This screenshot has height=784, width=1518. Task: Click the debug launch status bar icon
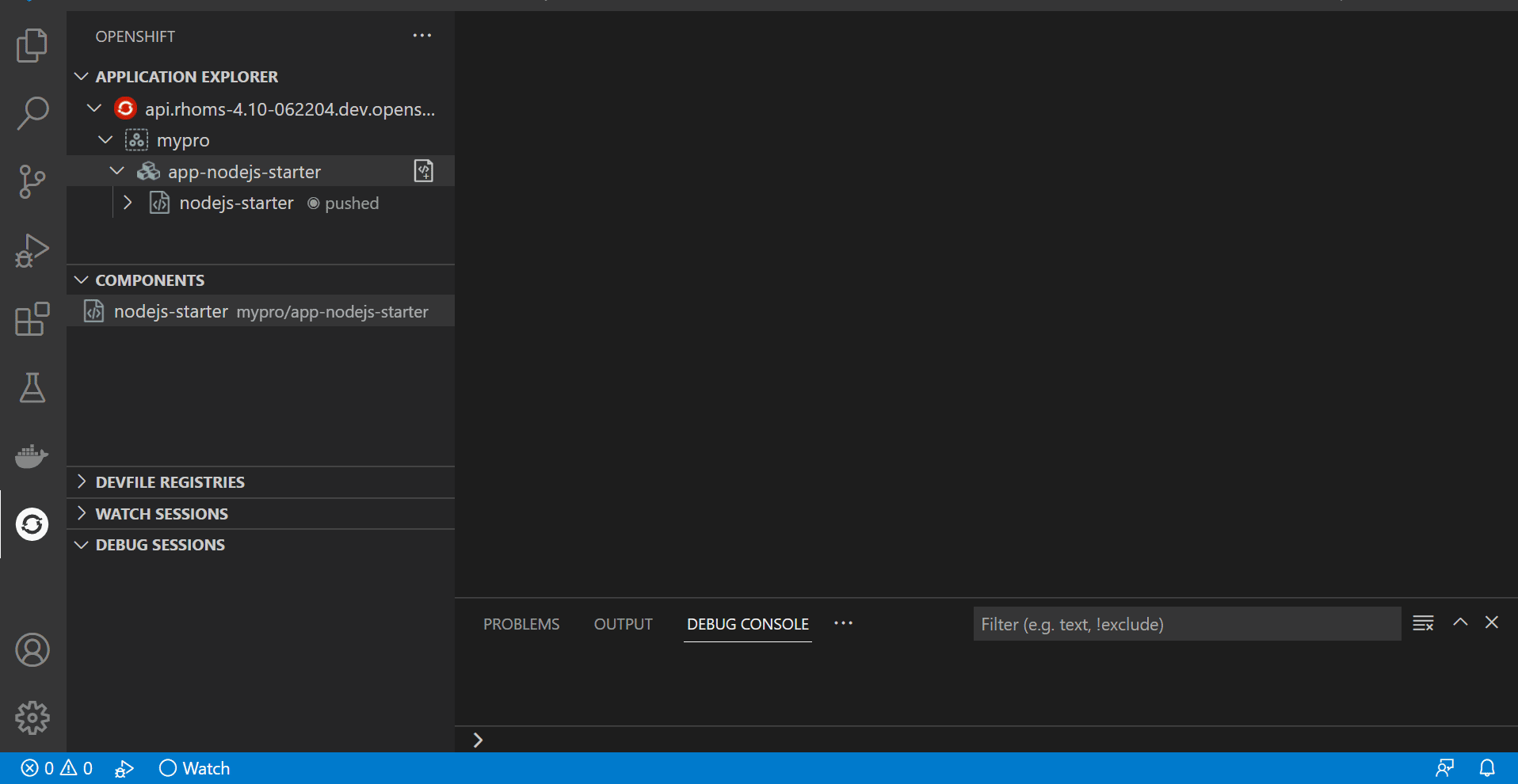[124, 768]
